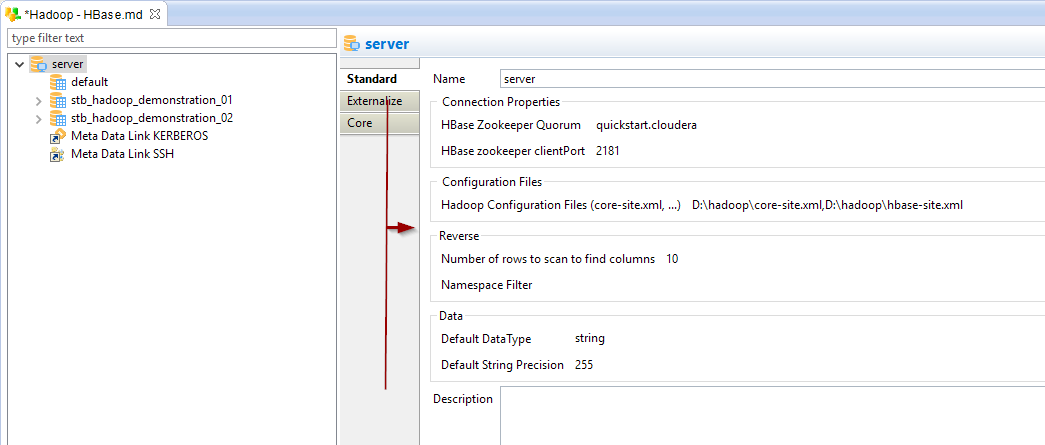Select stb_hadoop_demonstration_02 in the tree

pyautogui.click(x=151, y=118)
